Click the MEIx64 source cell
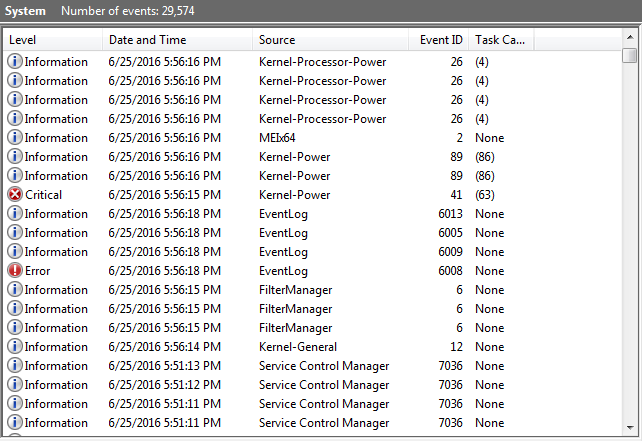Viewport: 643px width, 441px height. coord(277,138)
